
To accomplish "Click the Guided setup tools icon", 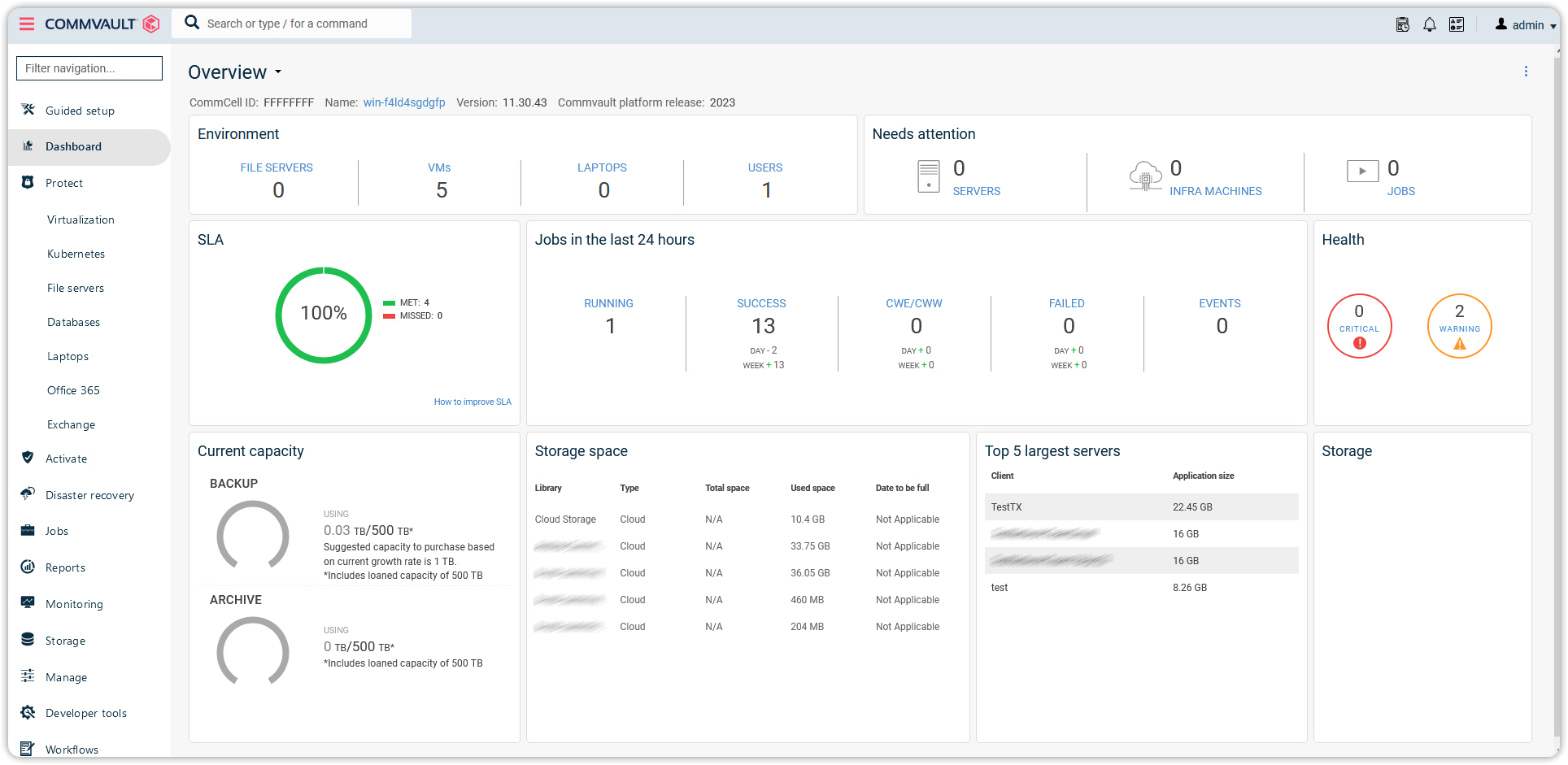I will [x=28, y=110].
